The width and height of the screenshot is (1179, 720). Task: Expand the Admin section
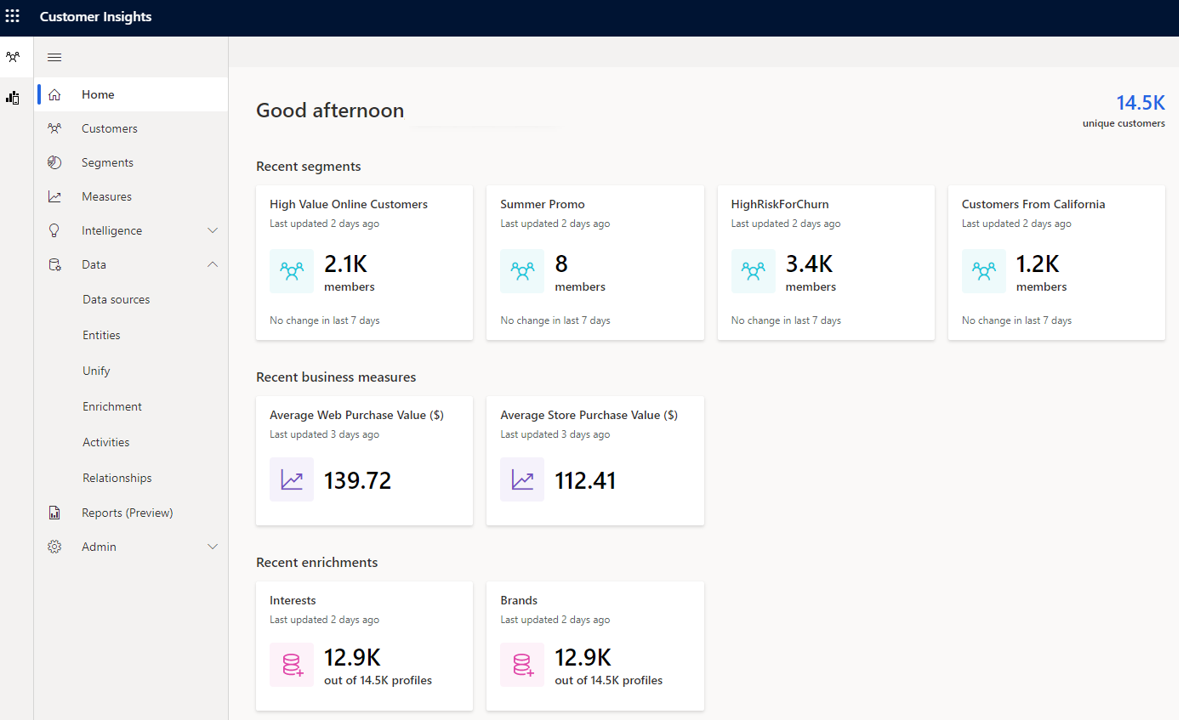tap(212, 546)
